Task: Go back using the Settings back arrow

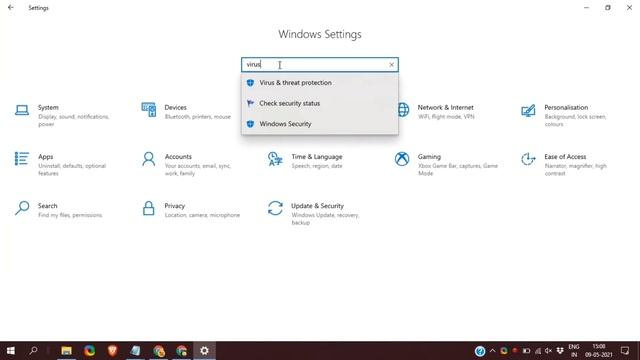Action: [x=11, y=7]
